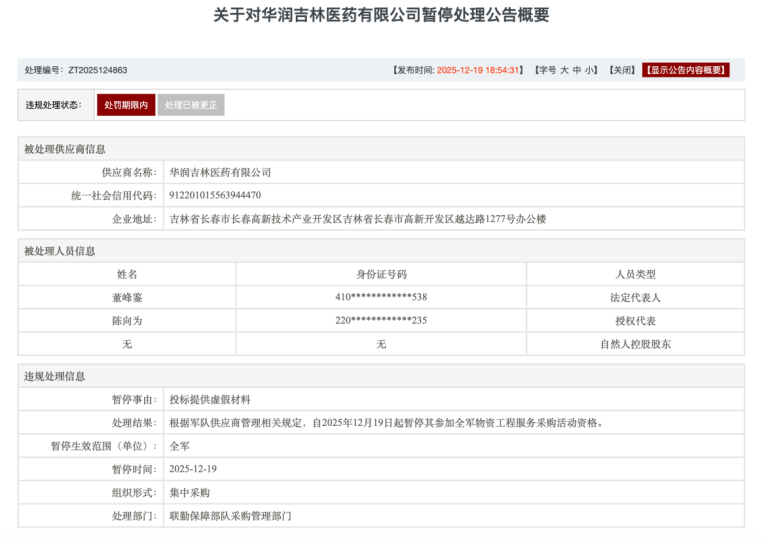Click the 关闭 link in top bar
Viewport: 770px width, 538px height.
pos(622,70)
